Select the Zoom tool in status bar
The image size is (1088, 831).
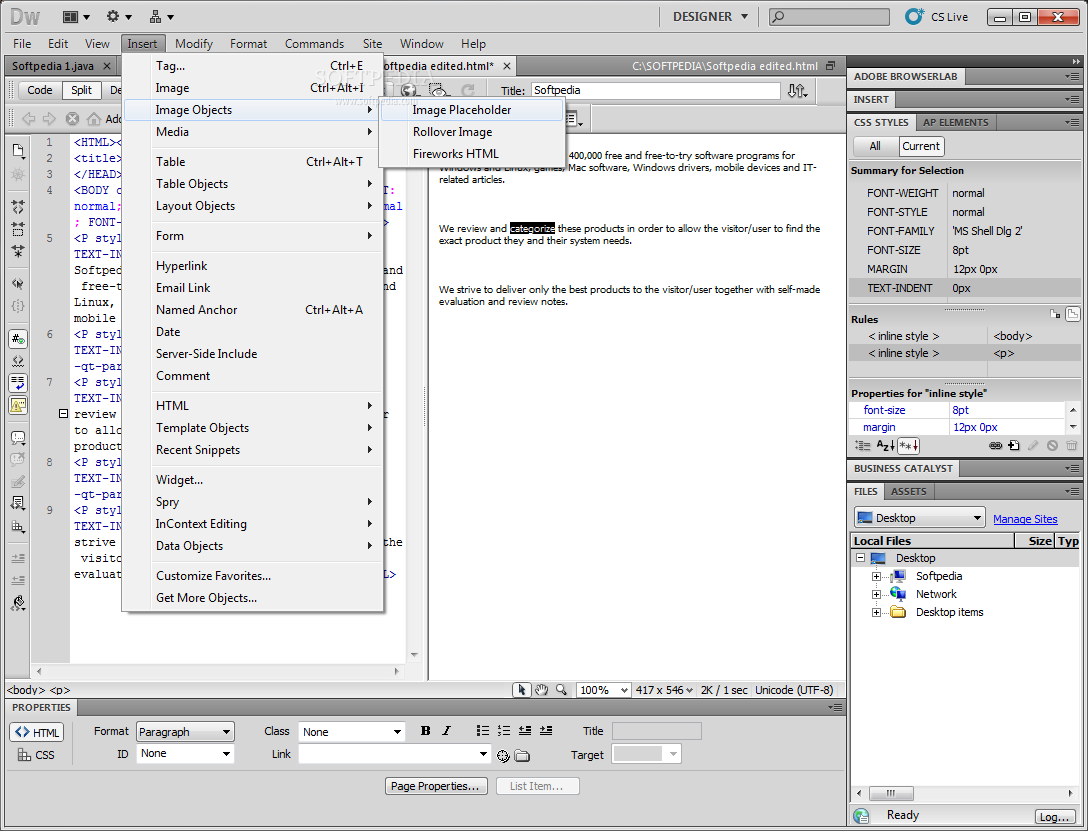pyautogui.click(x=561, y=689)
